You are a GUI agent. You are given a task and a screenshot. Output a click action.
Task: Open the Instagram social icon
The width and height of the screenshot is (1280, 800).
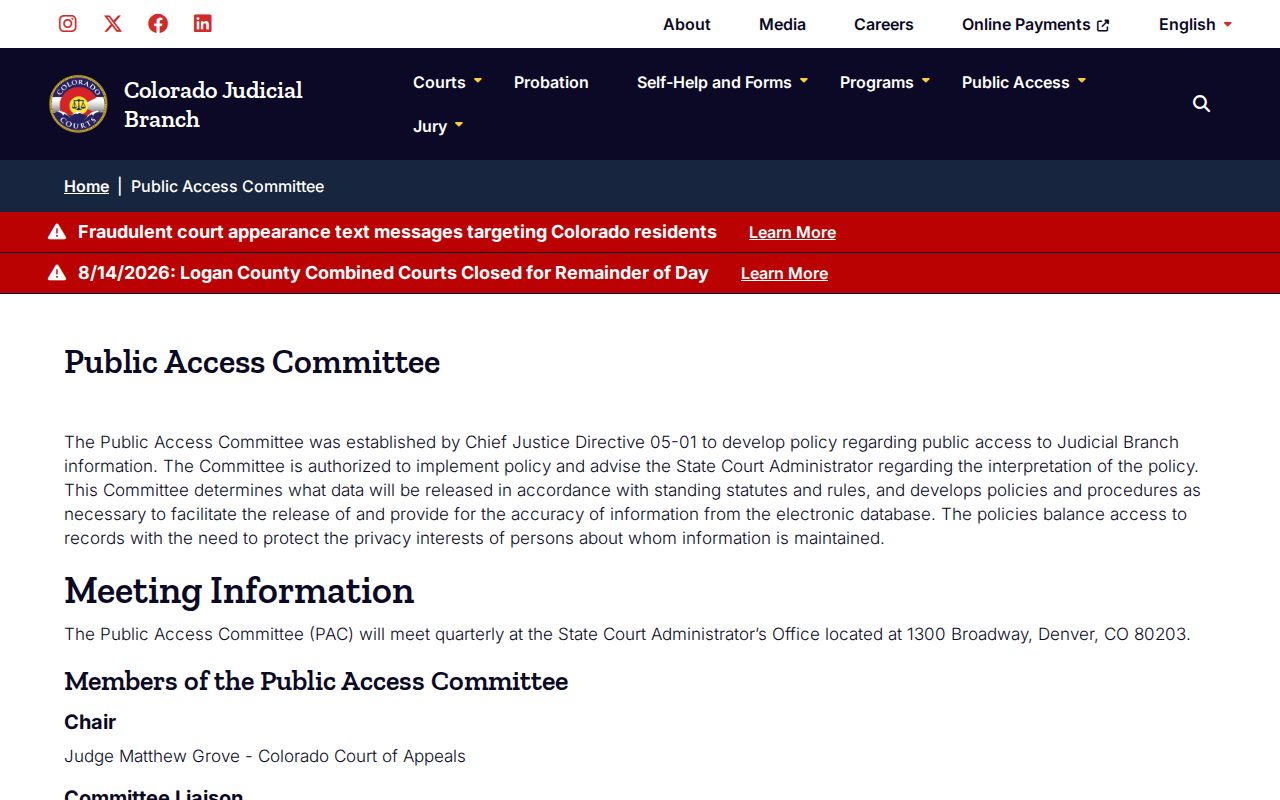click(68, 23)
